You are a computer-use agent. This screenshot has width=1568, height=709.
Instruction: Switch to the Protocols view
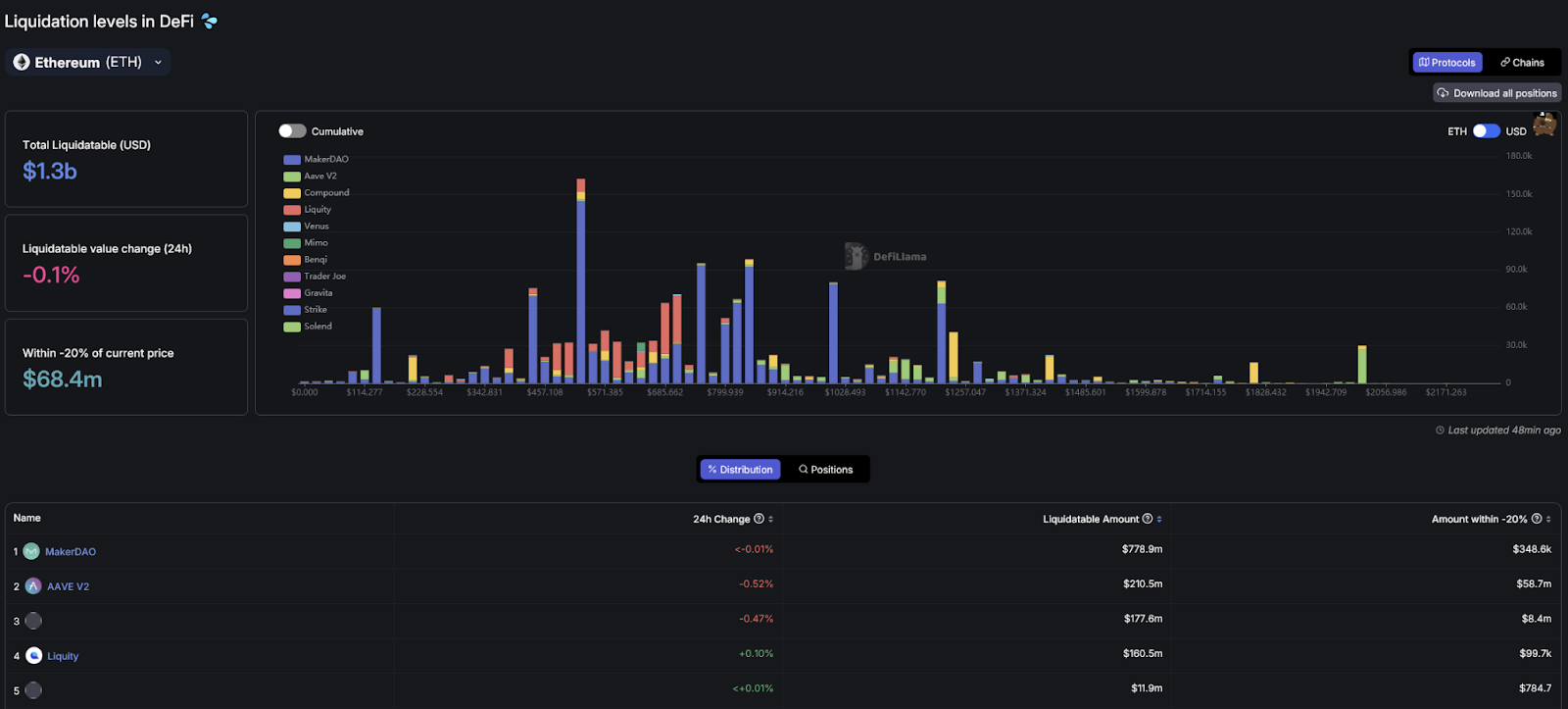pyautogui.click(x=1447, y=62)
